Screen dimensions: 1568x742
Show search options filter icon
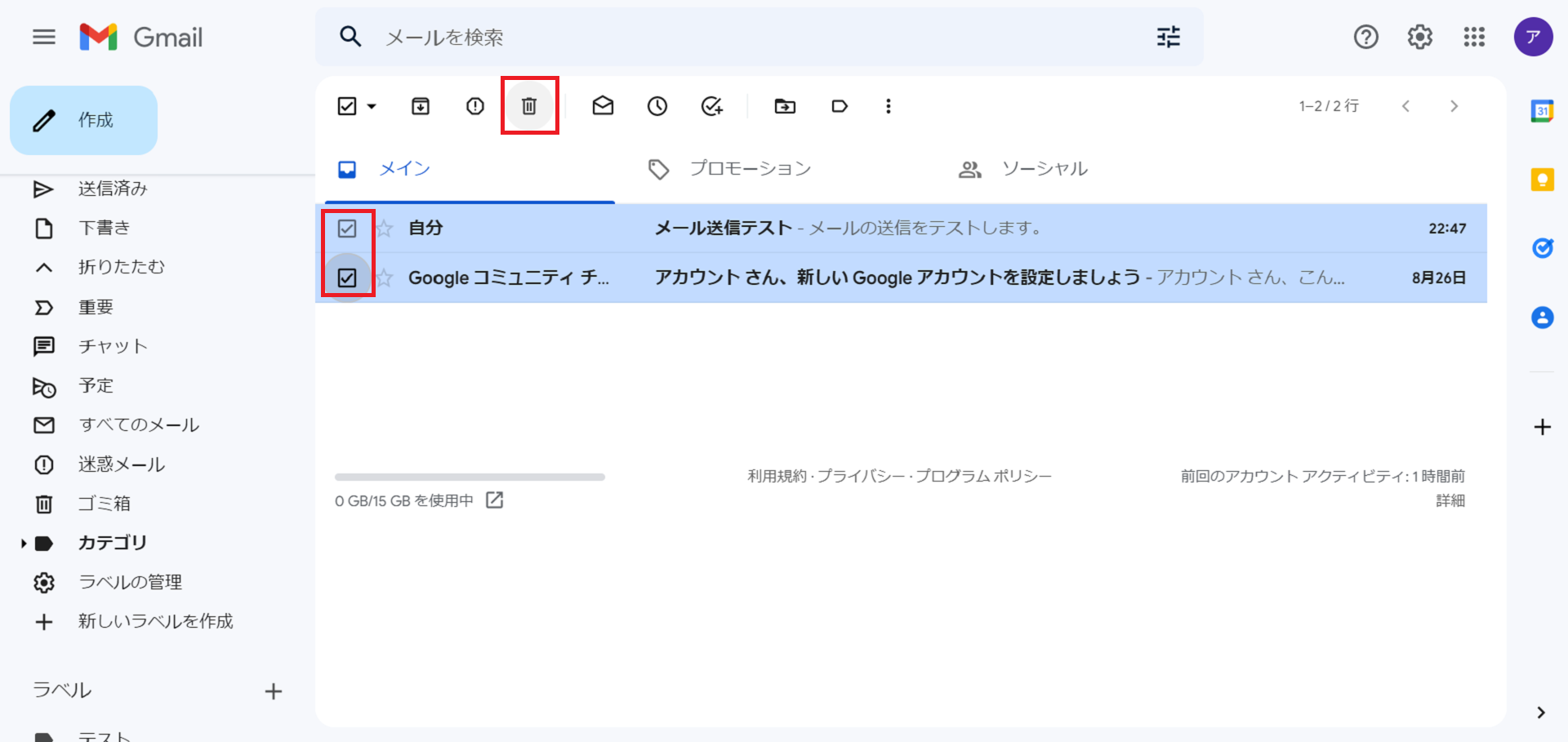click(x=1168, y=38)
